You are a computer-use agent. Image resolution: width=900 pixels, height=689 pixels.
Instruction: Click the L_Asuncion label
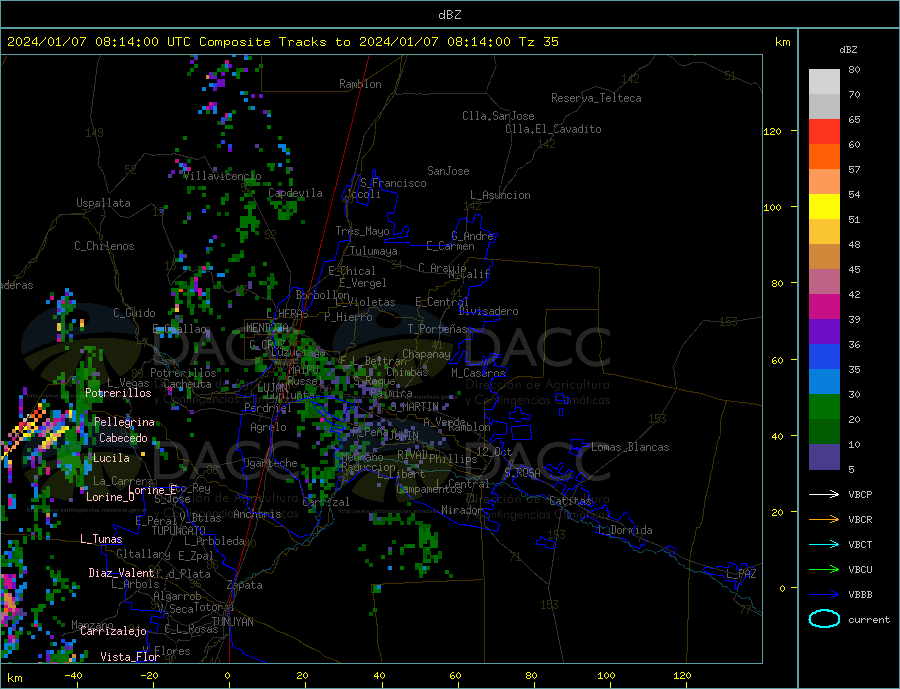click(x=501, y=195)
